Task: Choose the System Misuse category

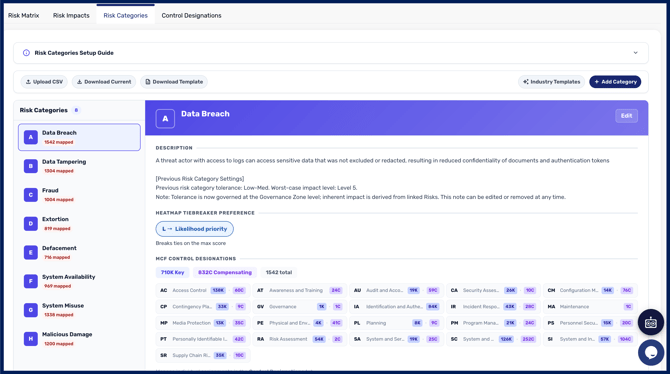Action: pos(79,310)
